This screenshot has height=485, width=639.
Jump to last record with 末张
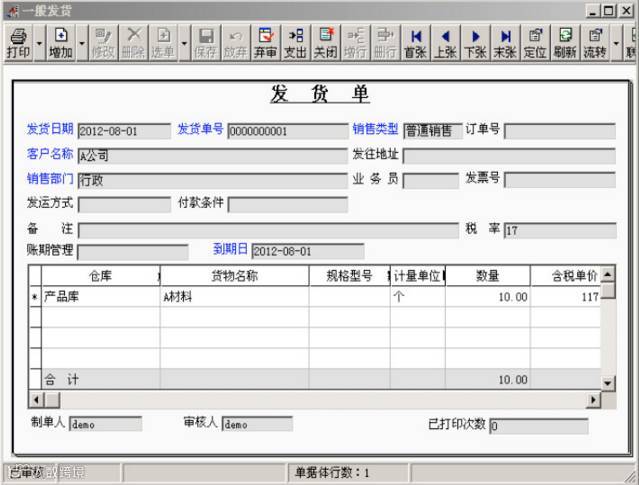tap(505, 43)
